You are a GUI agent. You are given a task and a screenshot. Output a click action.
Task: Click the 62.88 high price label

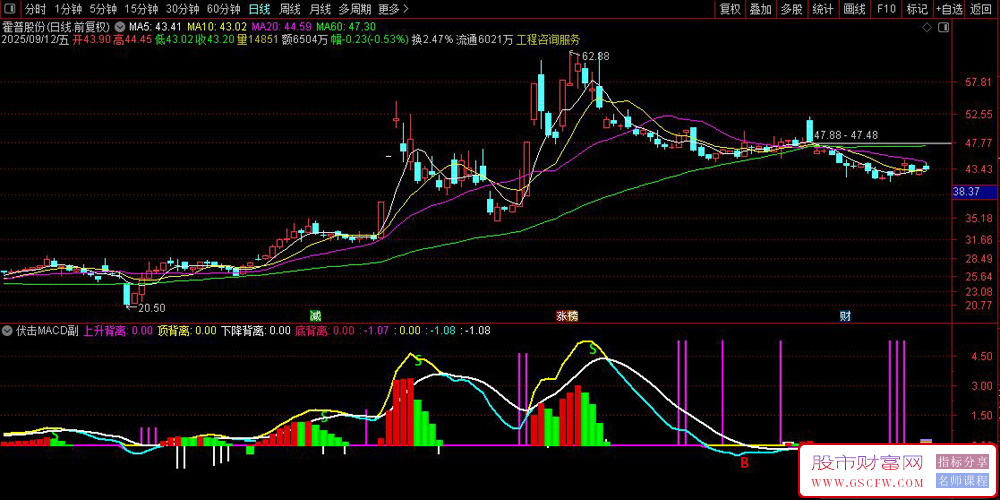(x=596, y=56)
